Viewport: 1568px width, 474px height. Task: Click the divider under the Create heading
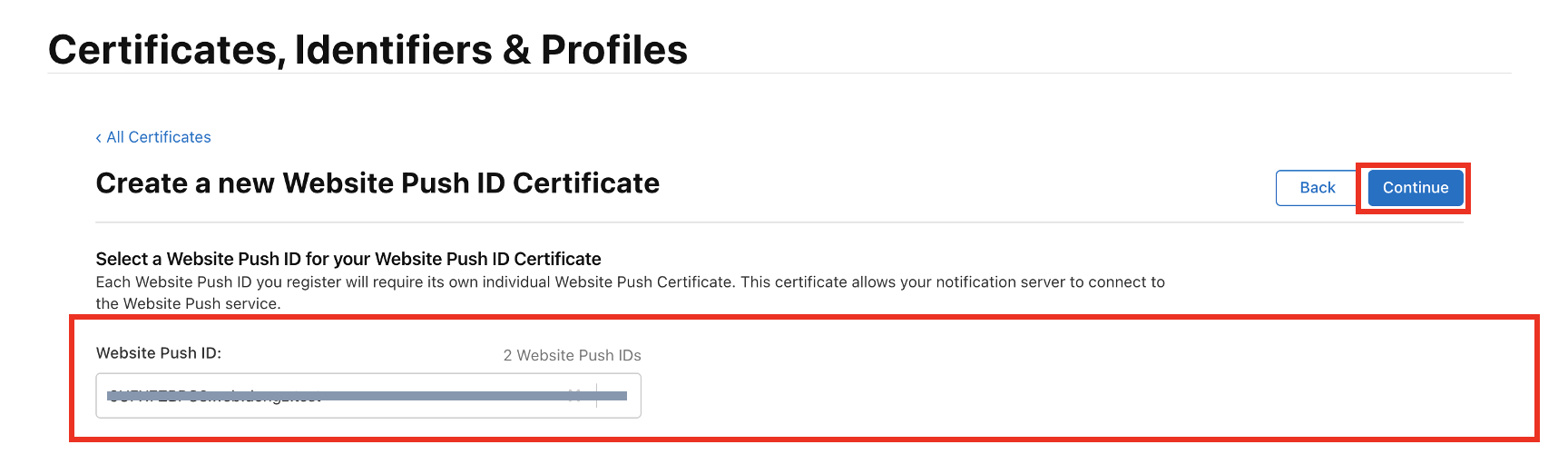779,222
